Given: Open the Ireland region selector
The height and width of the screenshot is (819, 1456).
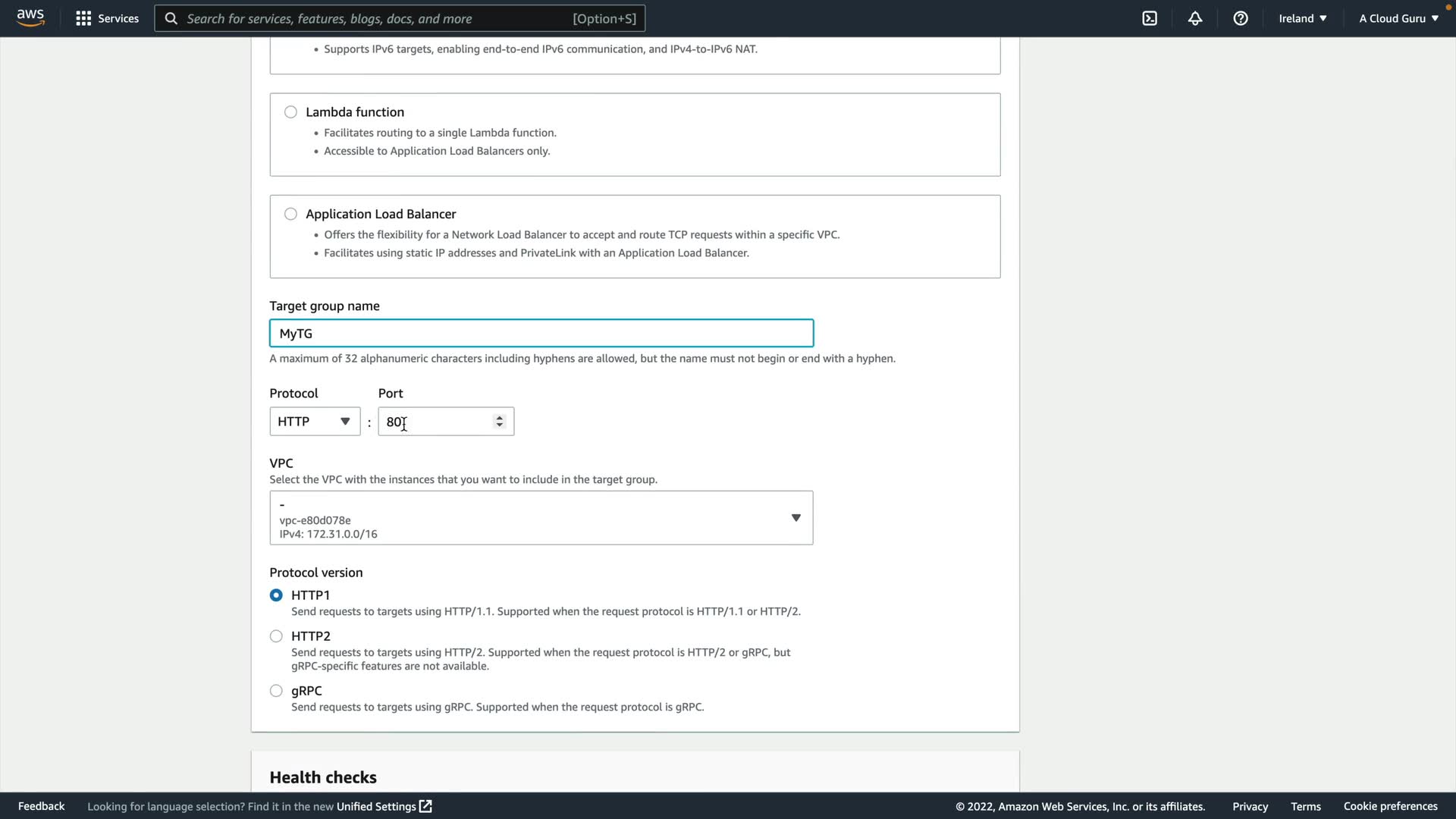Looking at the screenshot, I should [x=1302, y=18].
